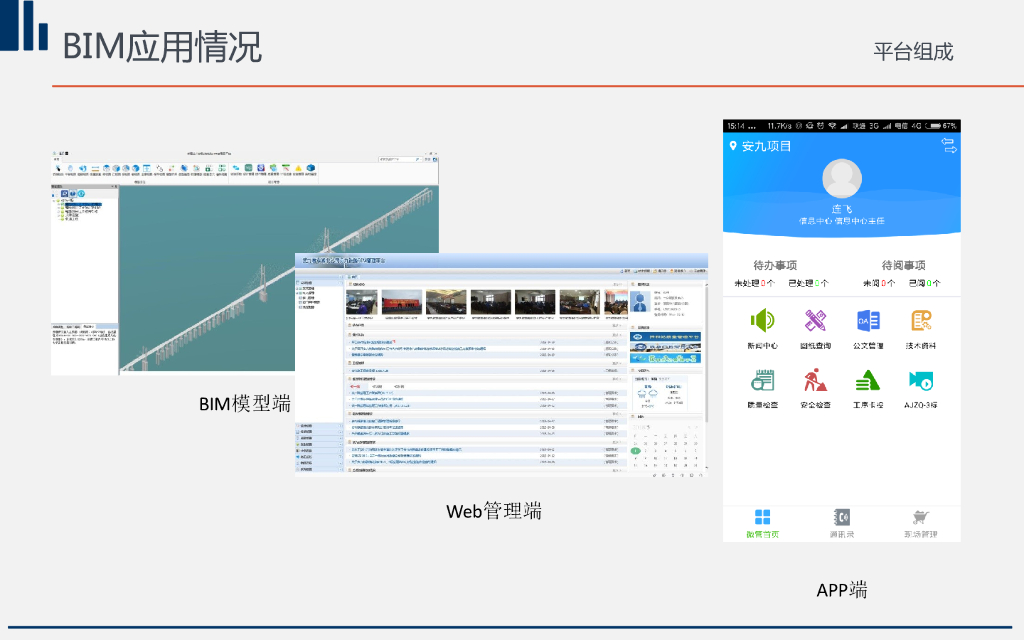Pick the hand pan tool in BIM toolbar
The width and height of the screenshot is (1024, 640).
click(71, 168)
